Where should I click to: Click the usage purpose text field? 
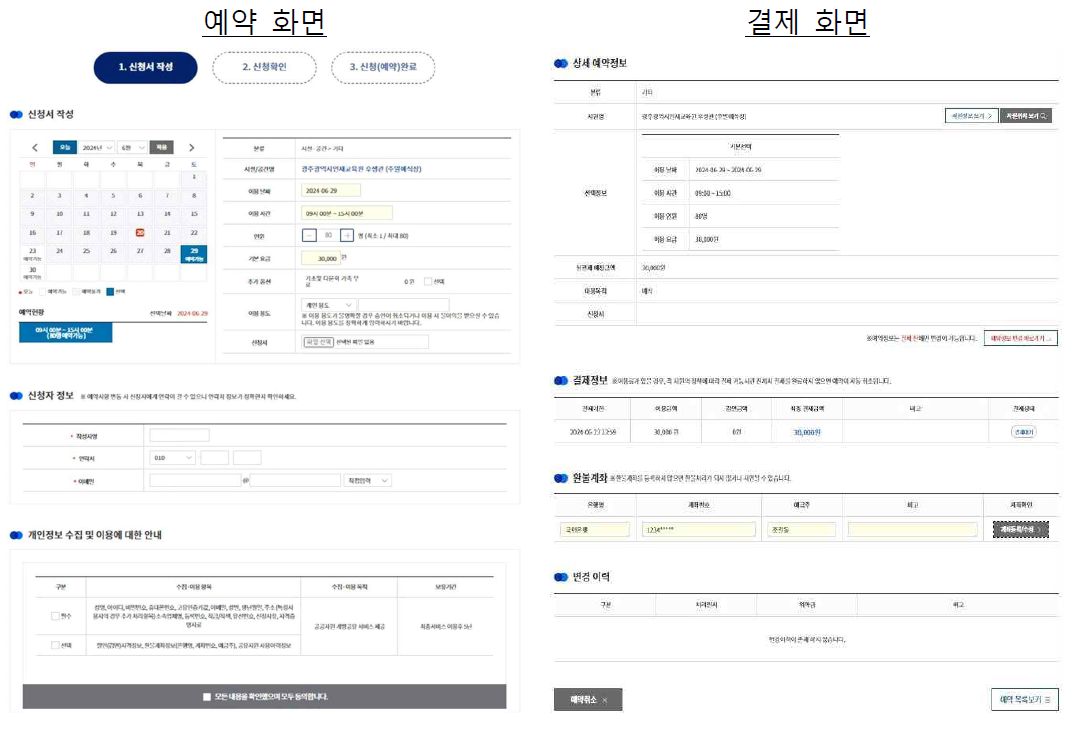tap(403, 305)
